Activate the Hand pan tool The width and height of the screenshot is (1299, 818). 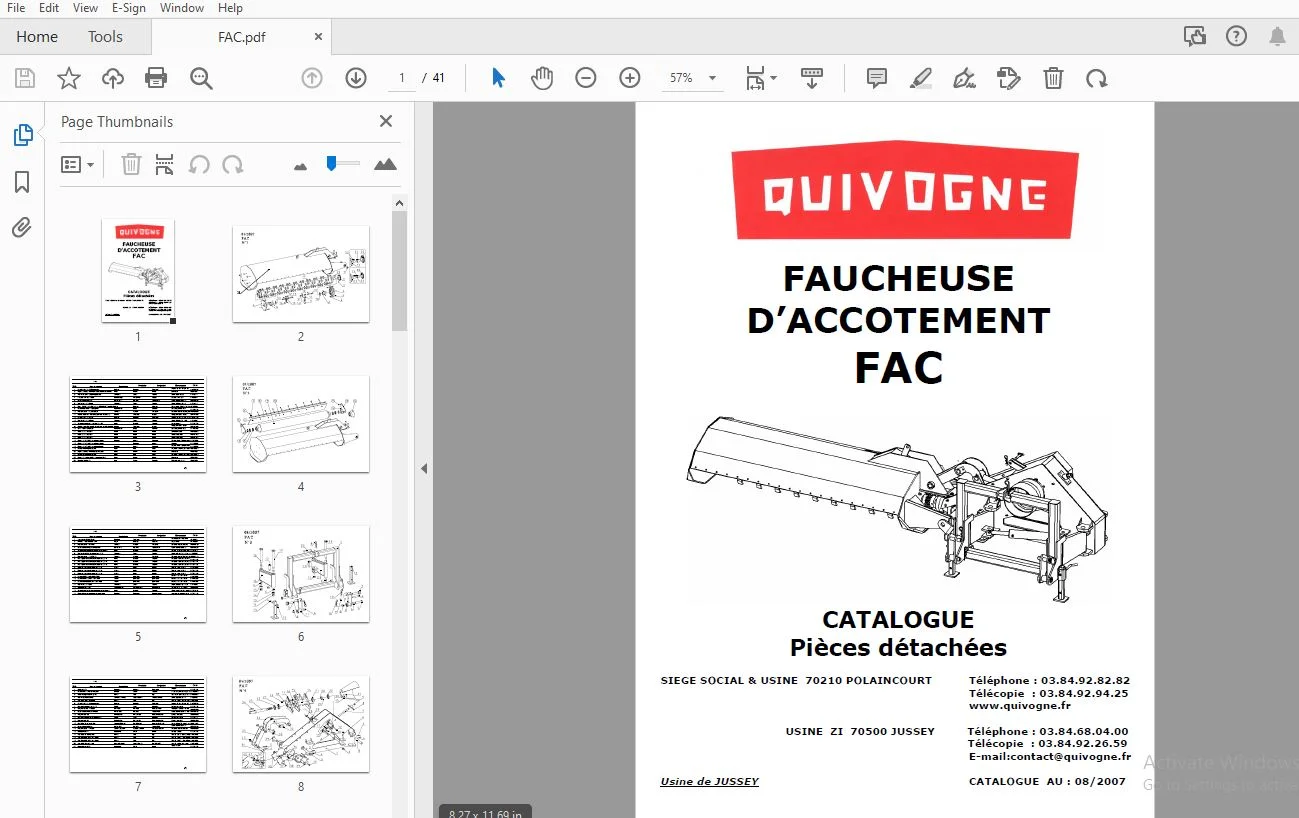point(542,78)
